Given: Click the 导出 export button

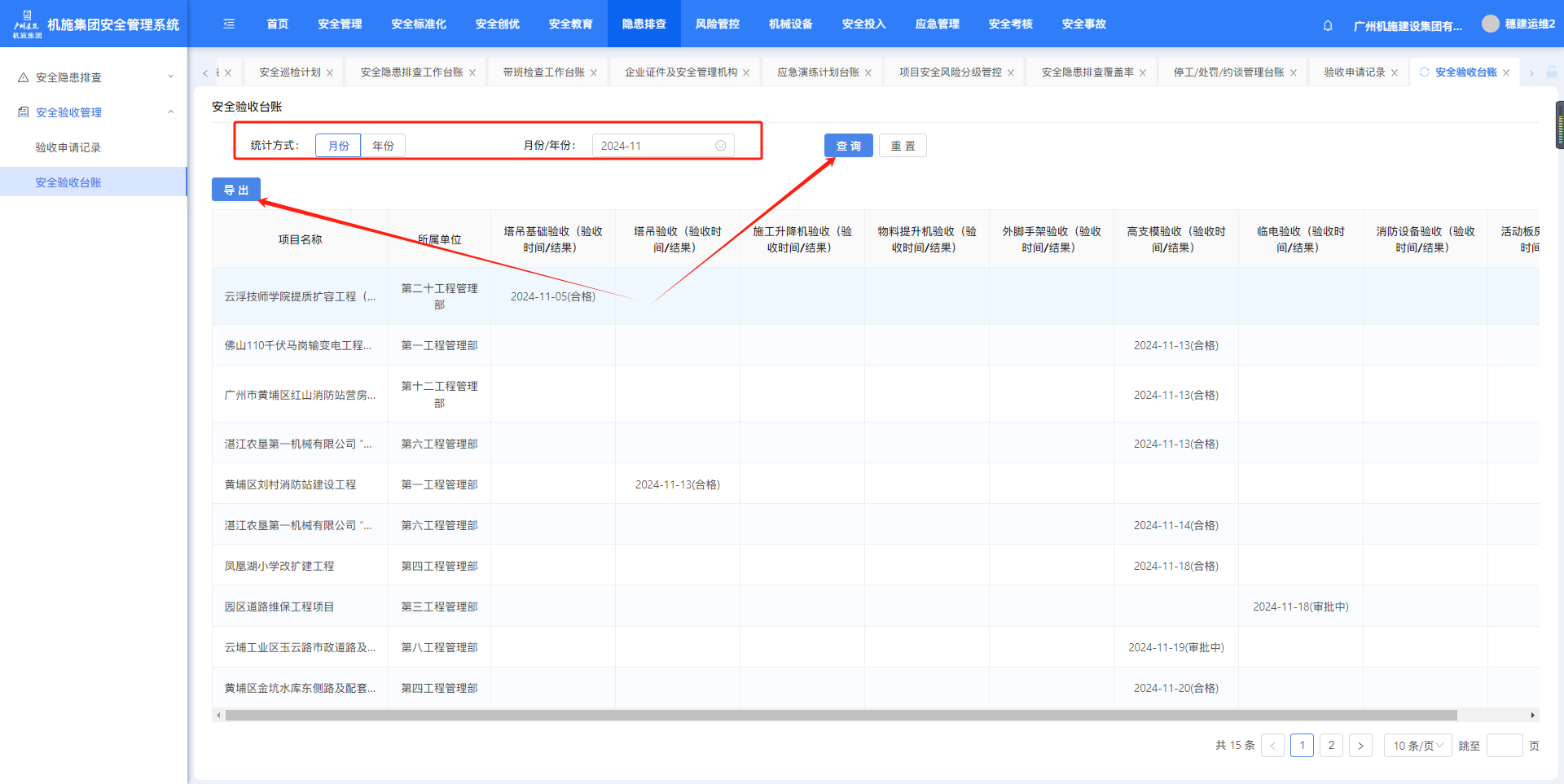Looking at the screenshot, I should pyautogui.click(x=236, y=190).
